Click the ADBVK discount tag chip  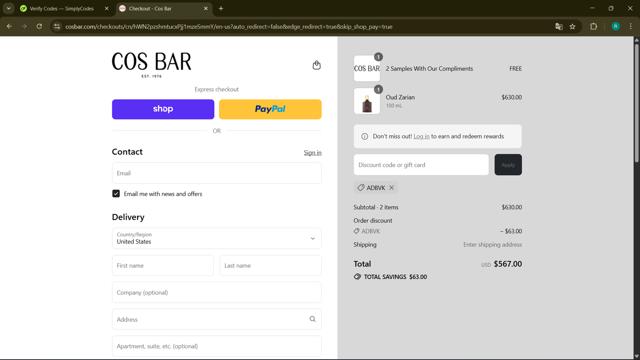point(376,188)
